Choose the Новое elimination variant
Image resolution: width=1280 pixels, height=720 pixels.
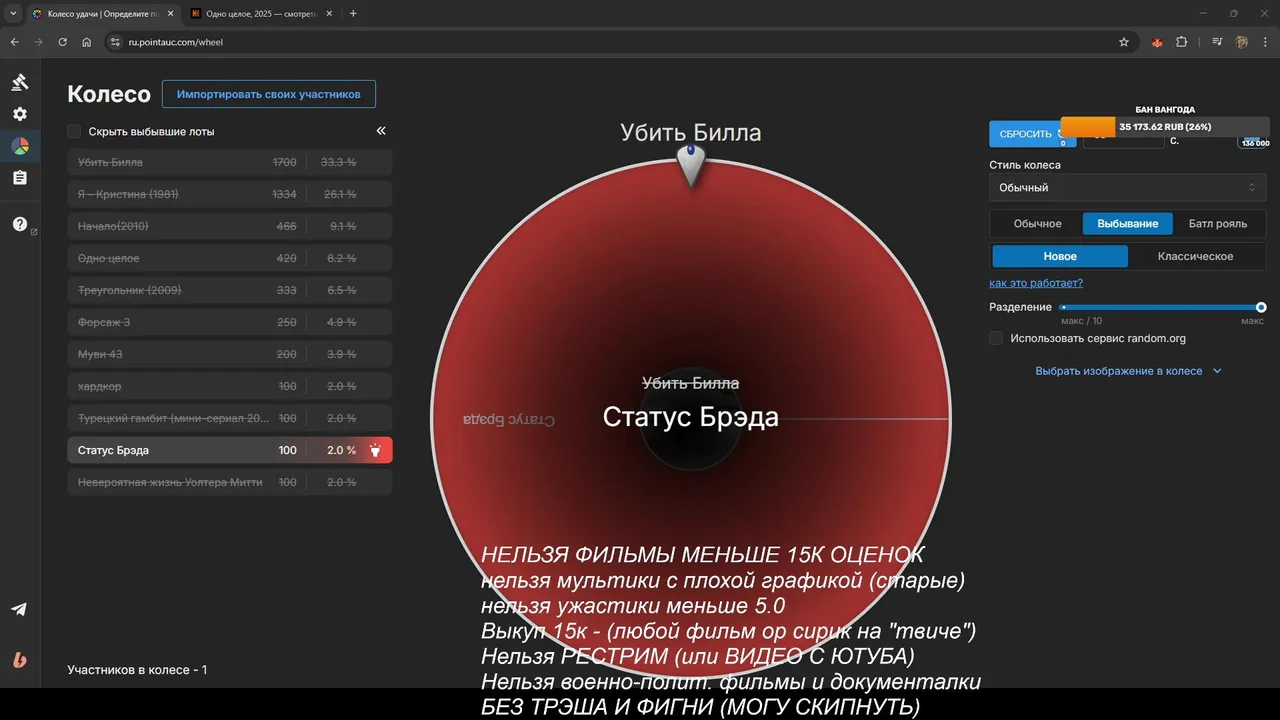[1060, 256]
